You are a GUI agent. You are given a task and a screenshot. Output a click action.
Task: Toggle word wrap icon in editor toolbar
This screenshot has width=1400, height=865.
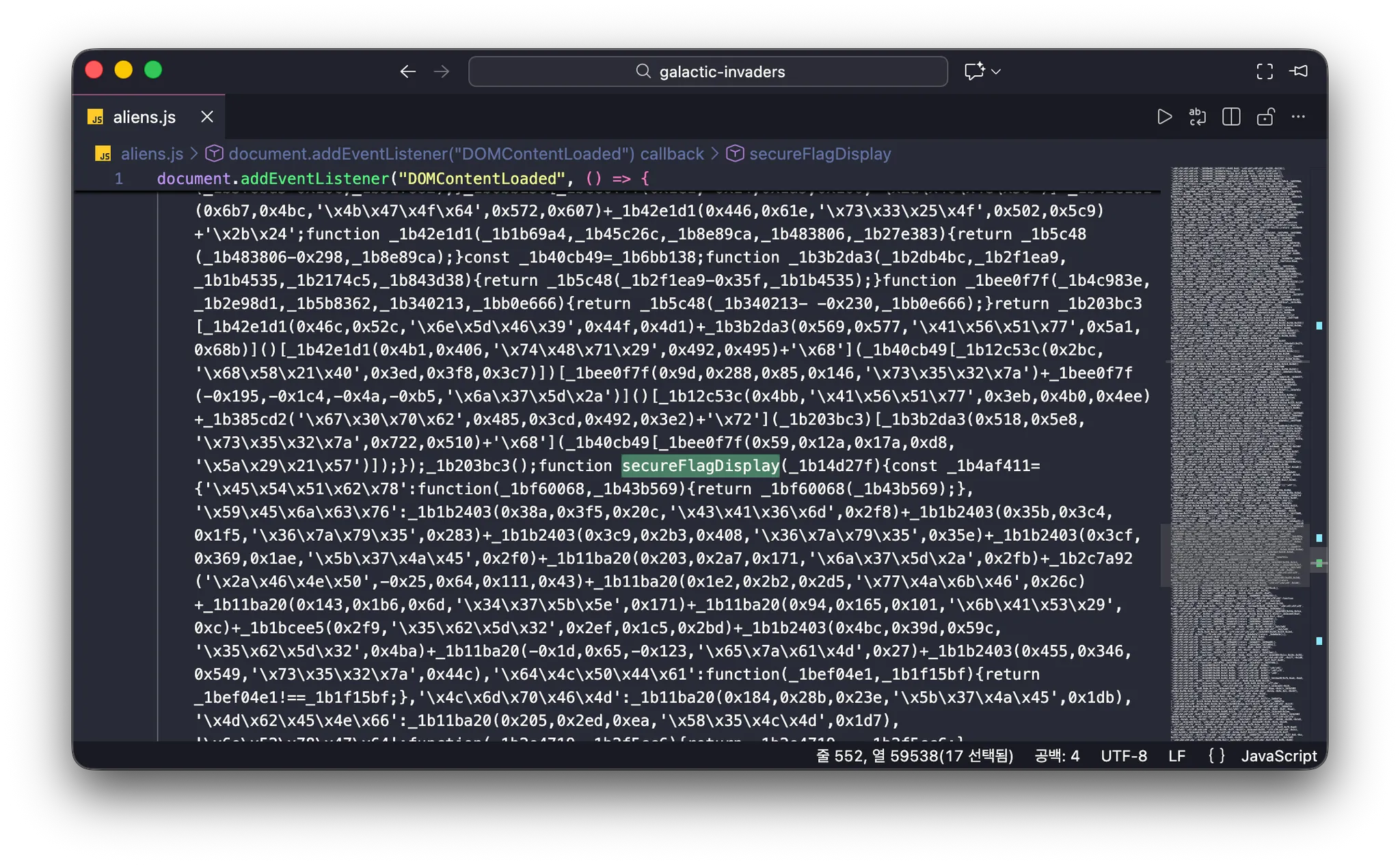1198,117
